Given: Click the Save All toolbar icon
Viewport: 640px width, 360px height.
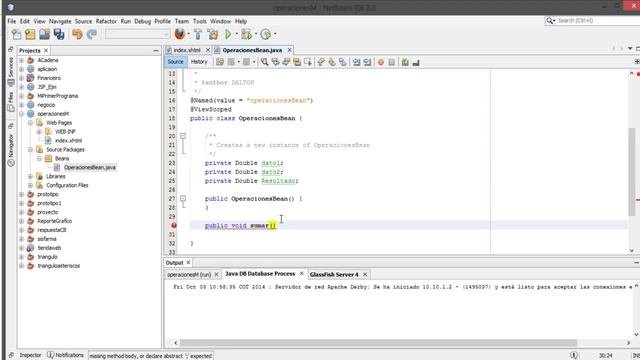Looking at the screenshot, I should point(59,34).
